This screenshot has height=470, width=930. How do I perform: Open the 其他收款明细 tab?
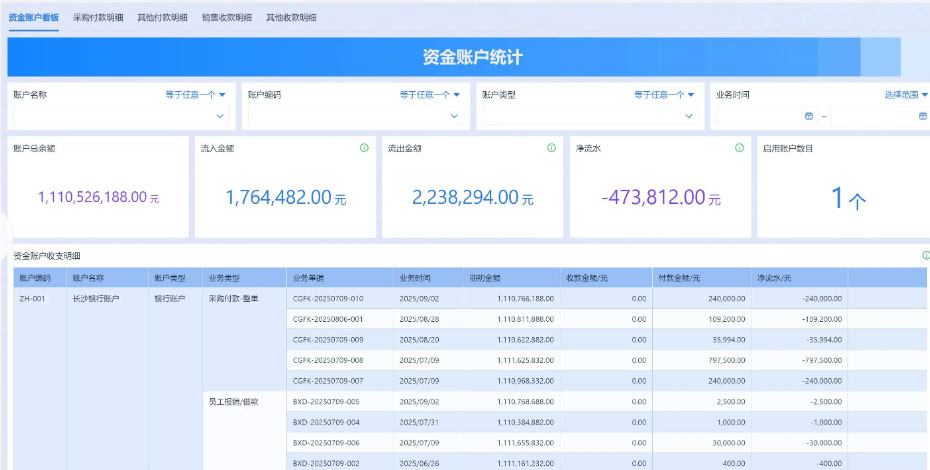[x=291, y=18]
